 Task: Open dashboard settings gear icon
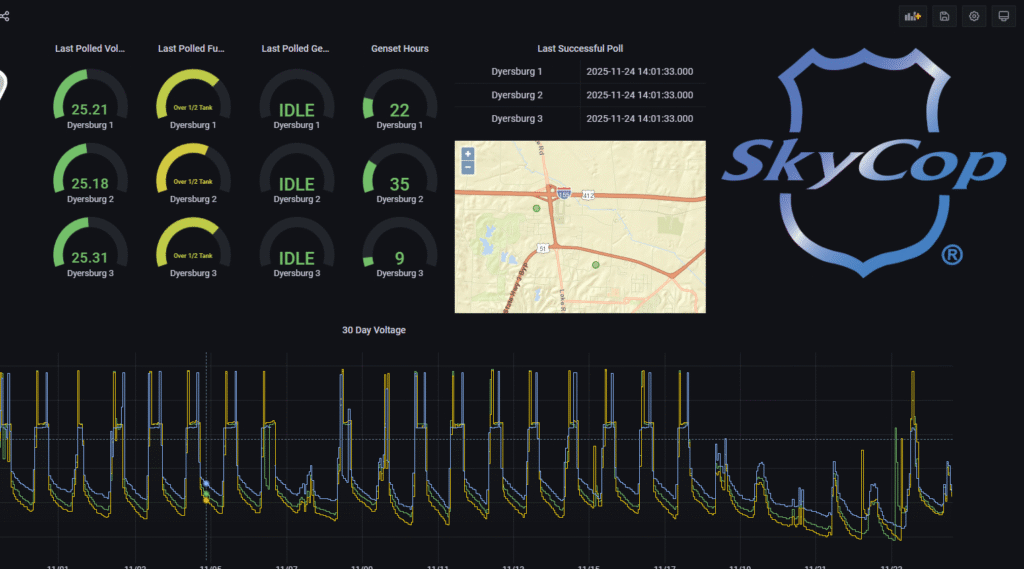point(974,16)
